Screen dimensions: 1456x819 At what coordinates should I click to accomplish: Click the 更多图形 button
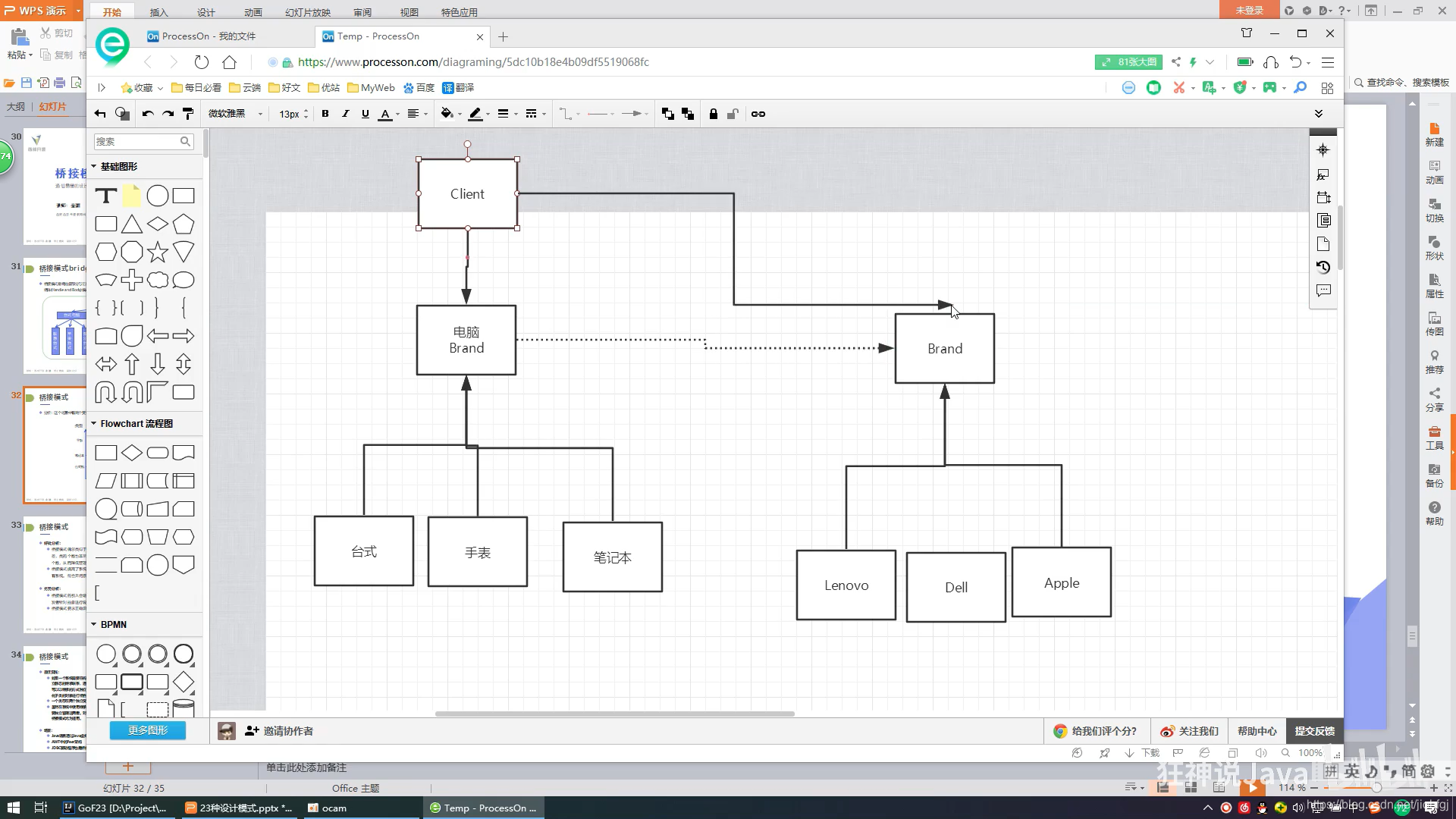148,730
